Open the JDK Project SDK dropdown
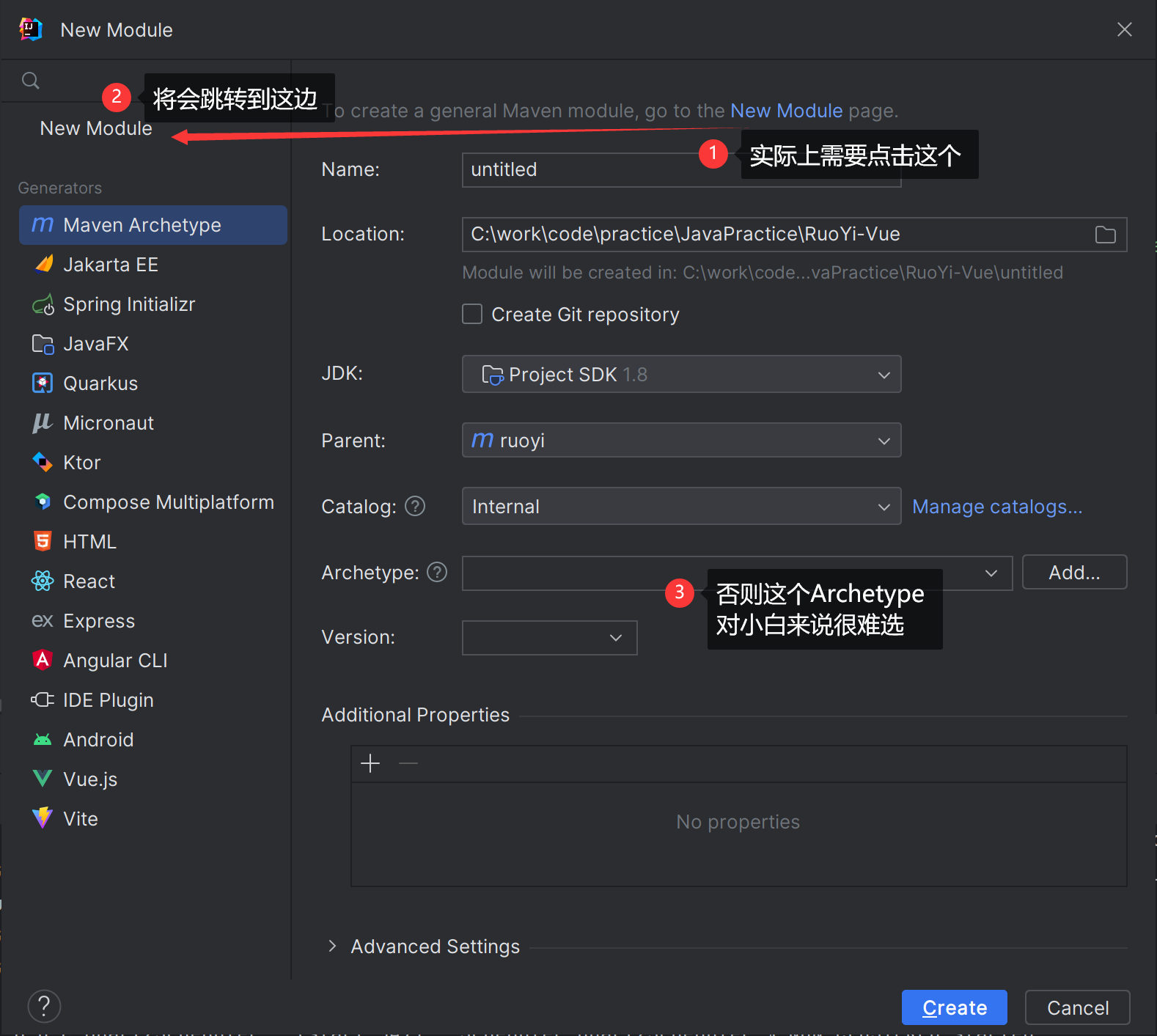This screenshot has height=1036, width=1157. click(x=680, y=375)
